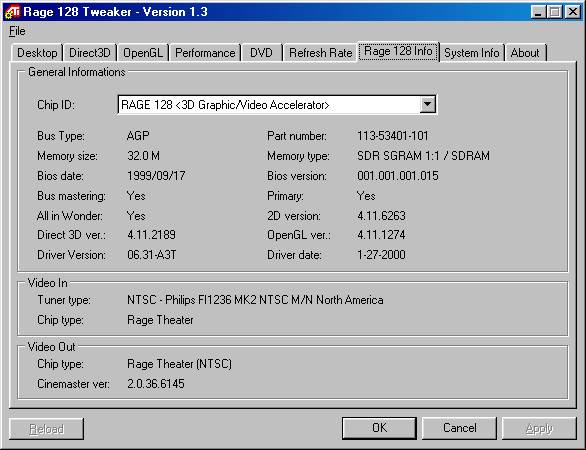Confirm with the OK button

(x=379, y=428)
